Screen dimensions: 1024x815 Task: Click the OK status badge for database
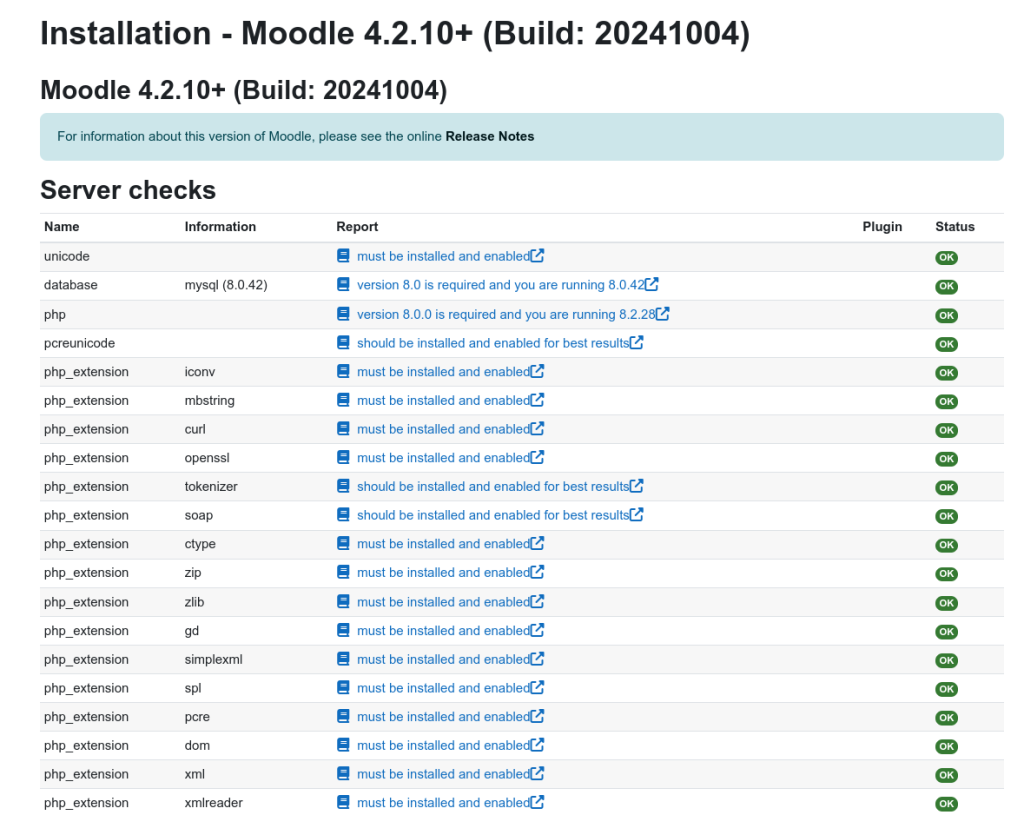pyautogui.click(x=946, y=286)
